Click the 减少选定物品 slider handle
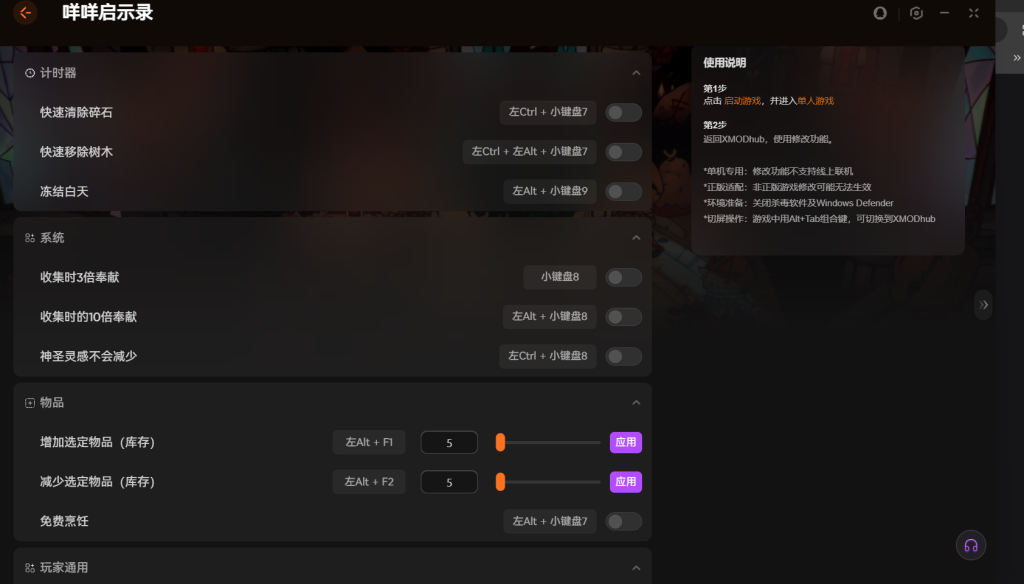The width and height of the screenshot is (1024, 584). (500, 482)
